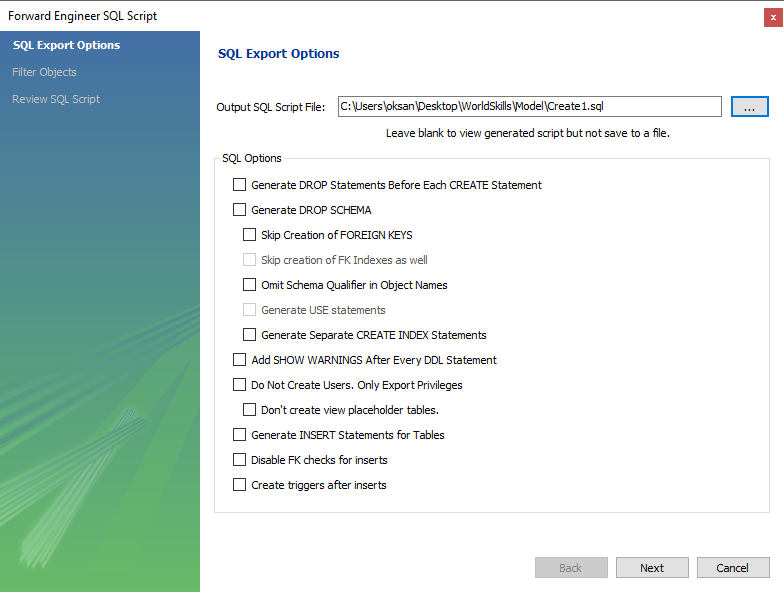Enable Generate DROP Statements Before Each CREATE

(240, 185)
